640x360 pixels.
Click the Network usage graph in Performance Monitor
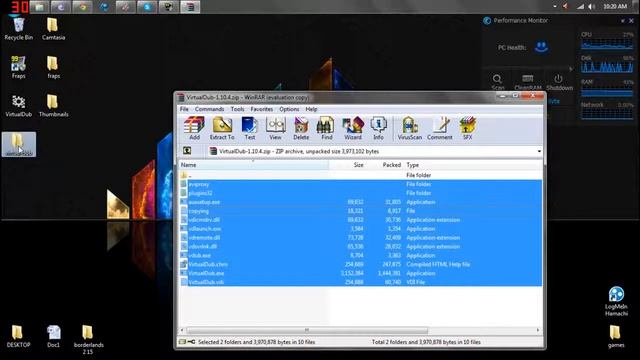pos(607,114)
